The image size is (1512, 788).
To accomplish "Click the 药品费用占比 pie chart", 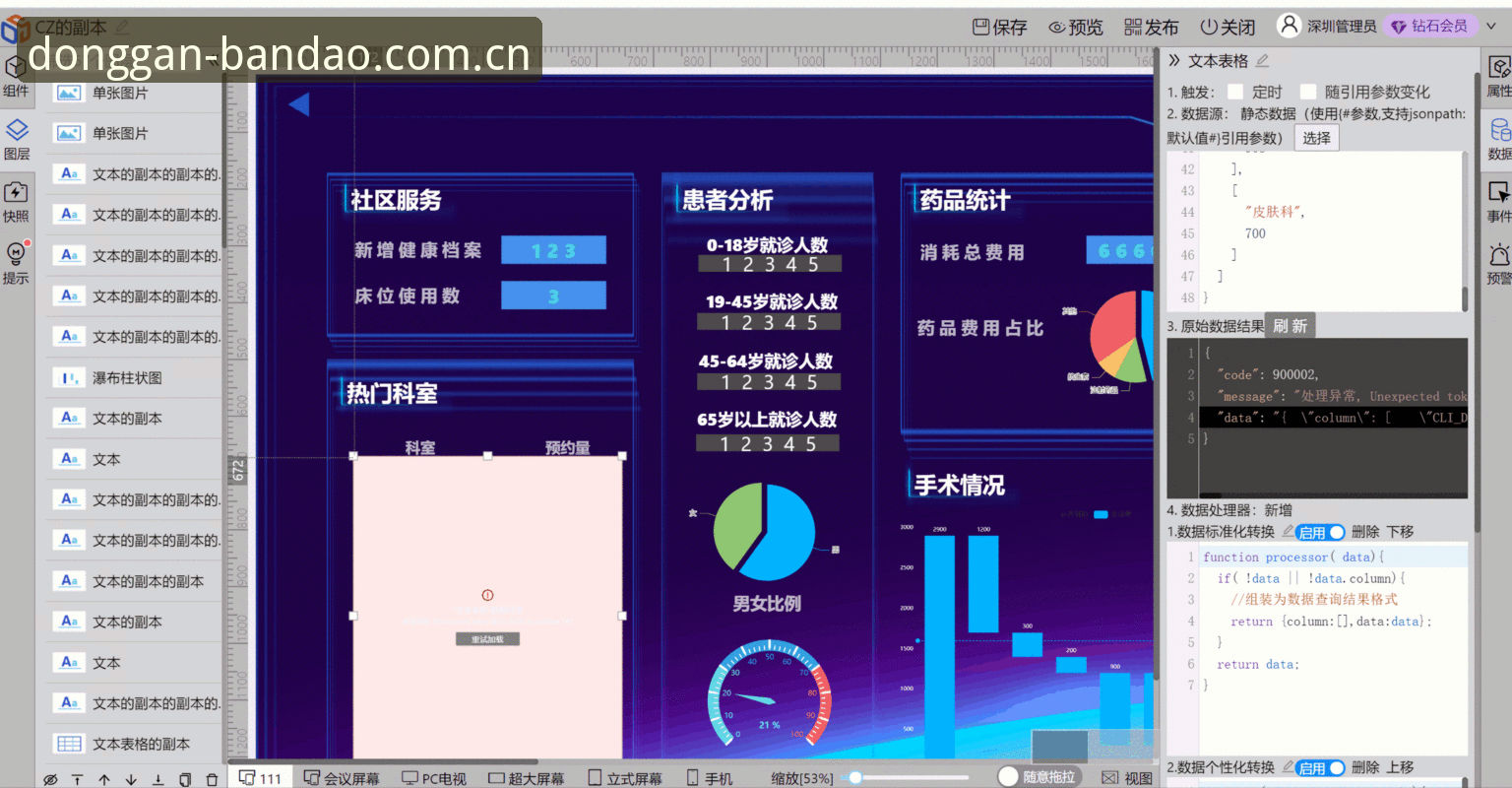I will [1122, 338].
